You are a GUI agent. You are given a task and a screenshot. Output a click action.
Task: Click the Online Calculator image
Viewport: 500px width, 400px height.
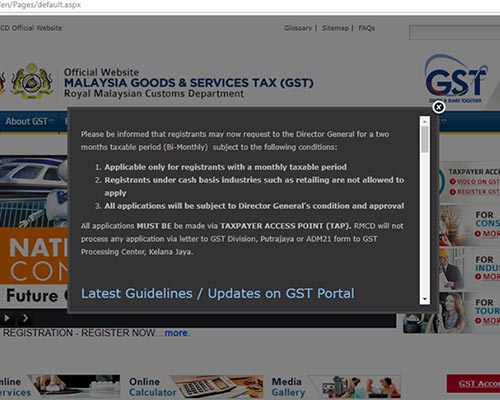tap(217, 387)
